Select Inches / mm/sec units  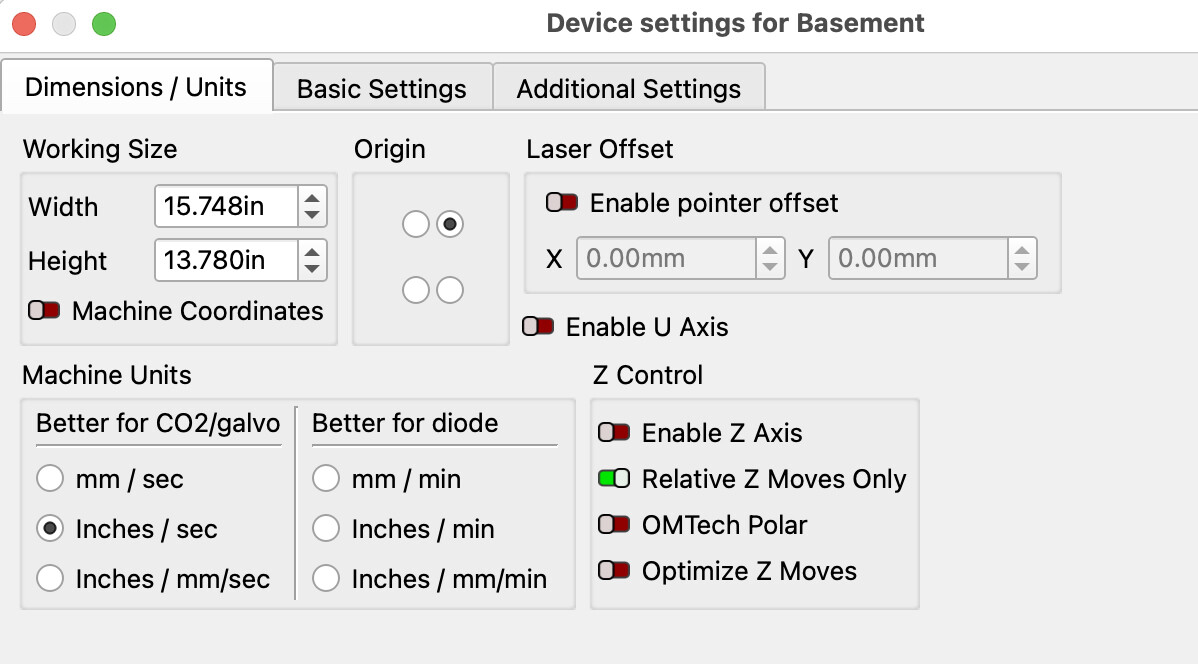pyautogui.click(x=50, y=578)
